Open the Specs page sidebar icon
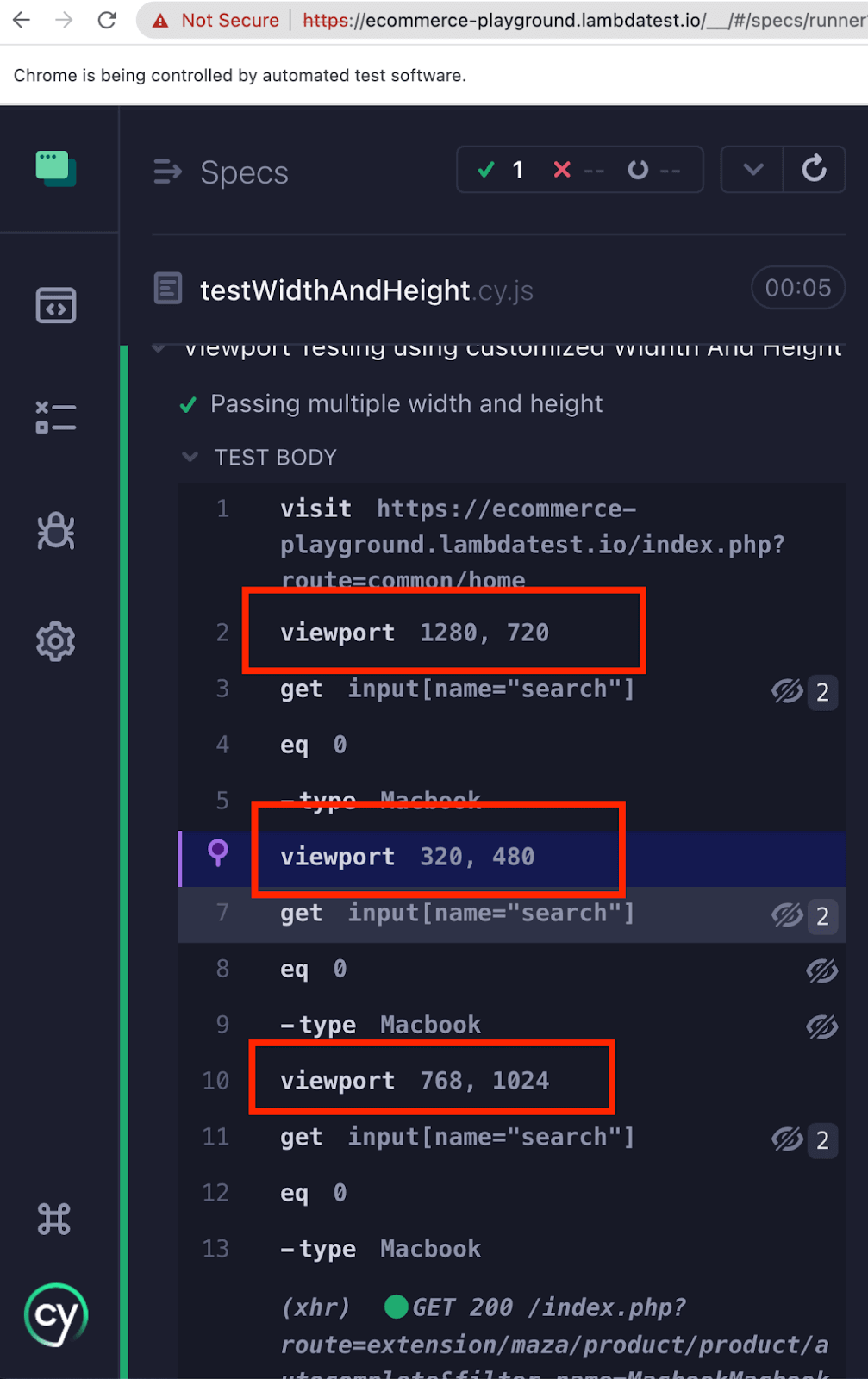The width and height of the screenshot is (868, 1379). click(56, 306)
